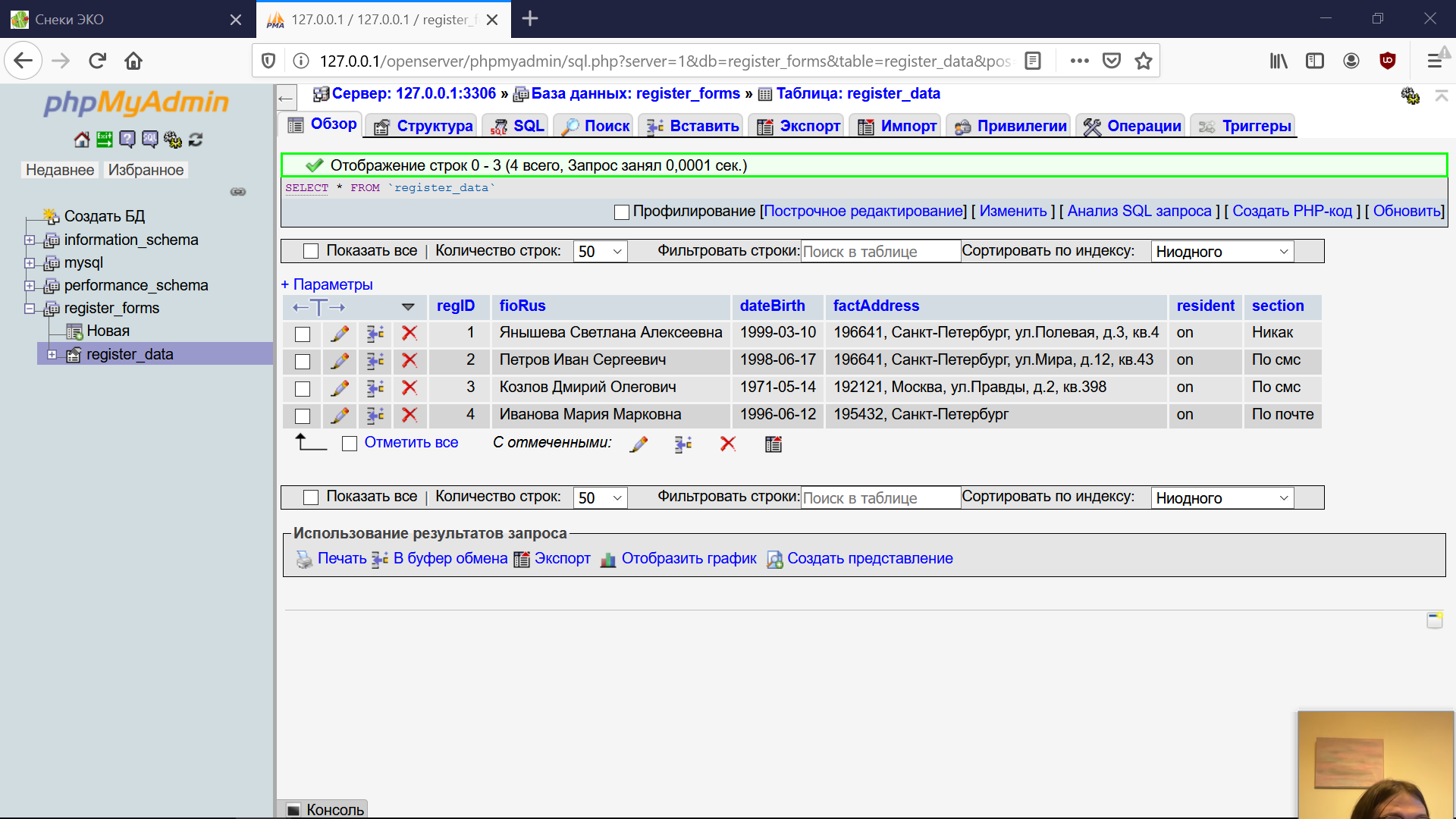This screenshot has width=1456, height=819.
Task: Check the row 1 Янышева checkbox
Action: [303, 334]
